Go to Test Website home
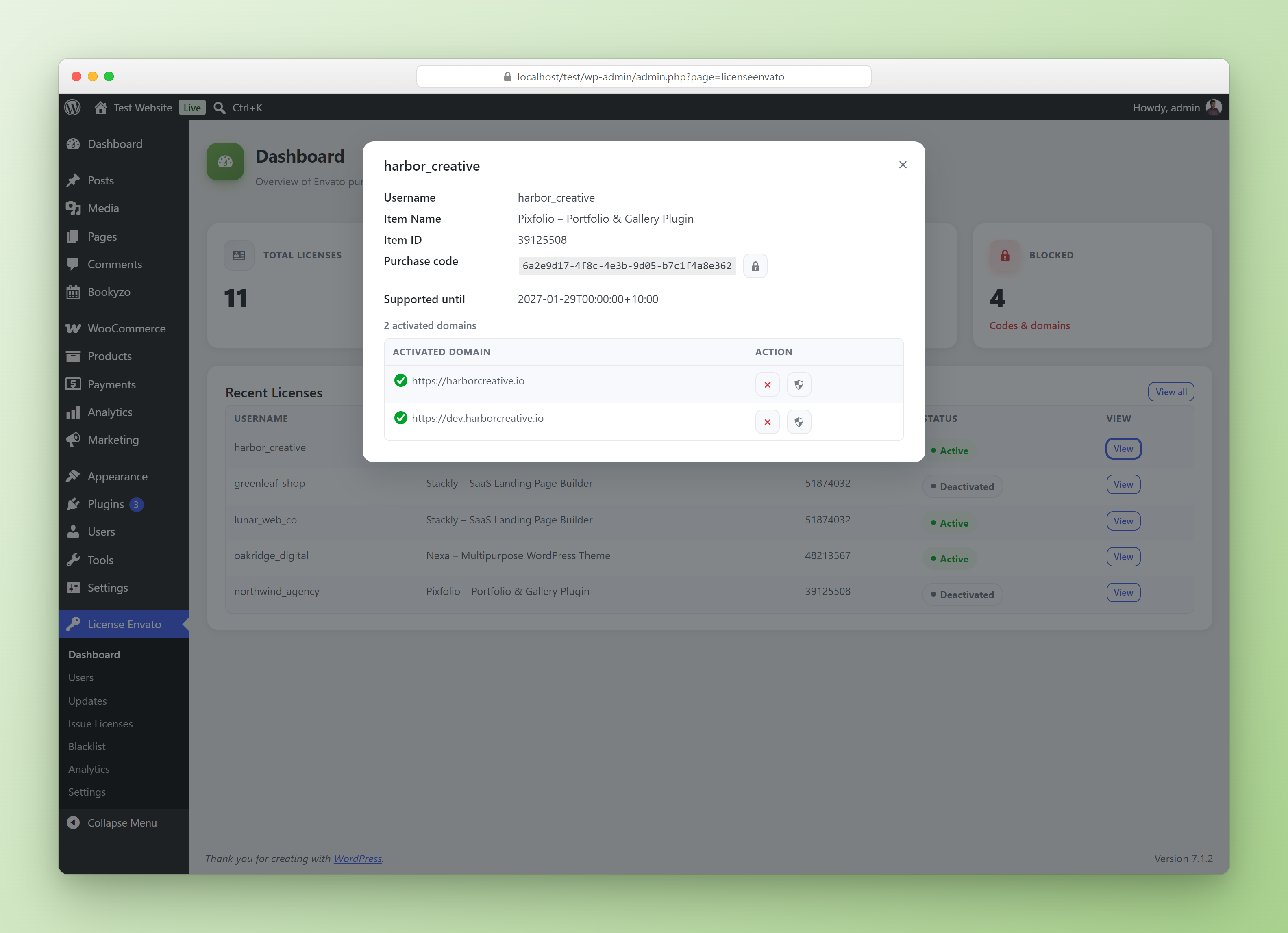This screenshot has height=933, width=1288. (x=133, y=107)
